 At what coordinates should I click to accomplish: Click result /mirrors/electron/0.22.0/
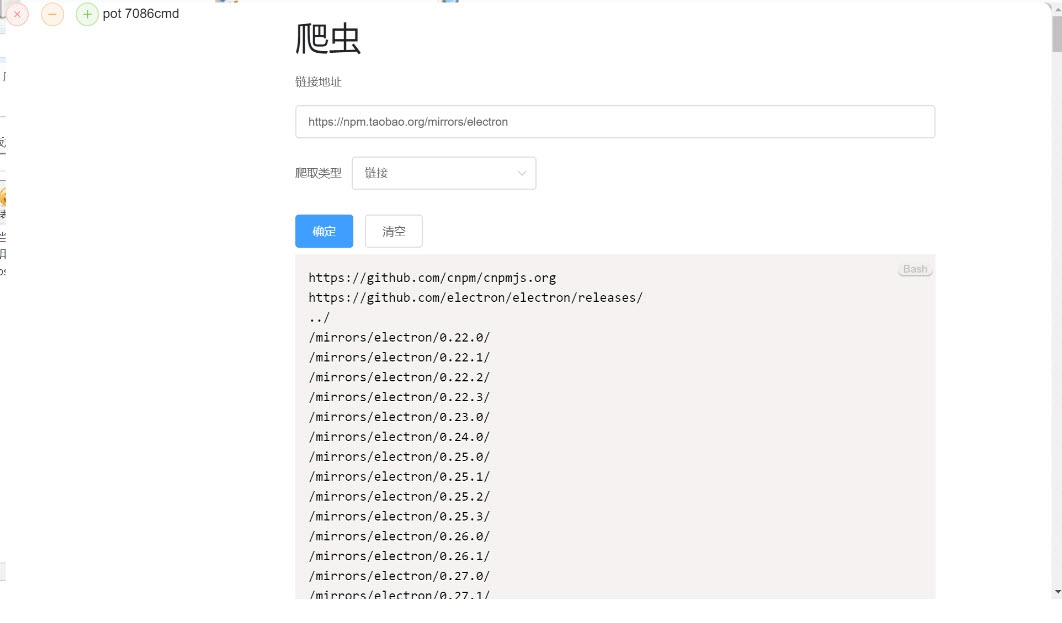point(399,337)
